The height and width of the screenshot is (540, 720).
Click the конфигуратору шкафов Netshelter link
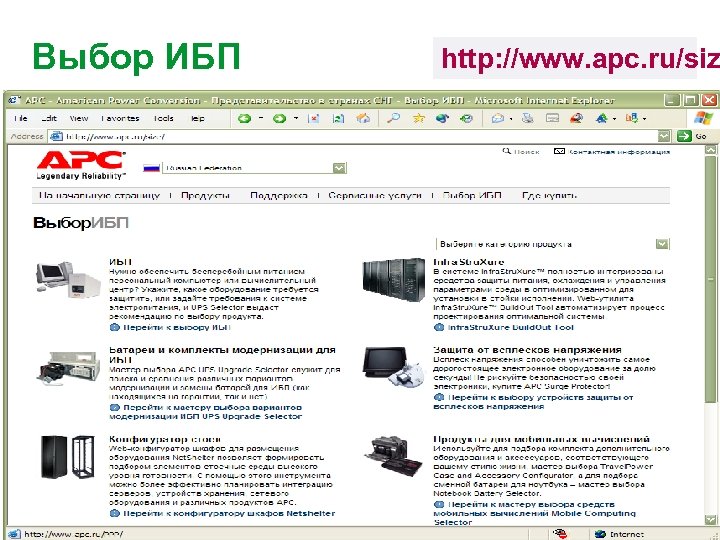[x=229, y=513]
